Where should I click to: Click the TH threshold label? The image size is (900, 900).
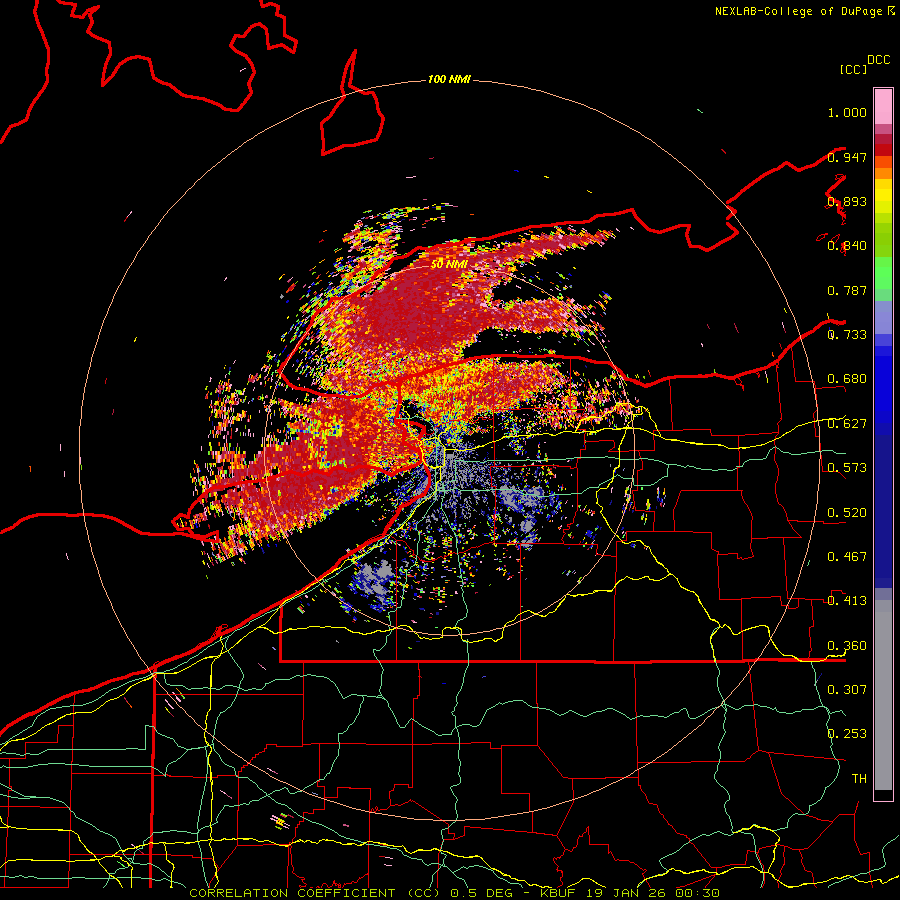[859, 779]
